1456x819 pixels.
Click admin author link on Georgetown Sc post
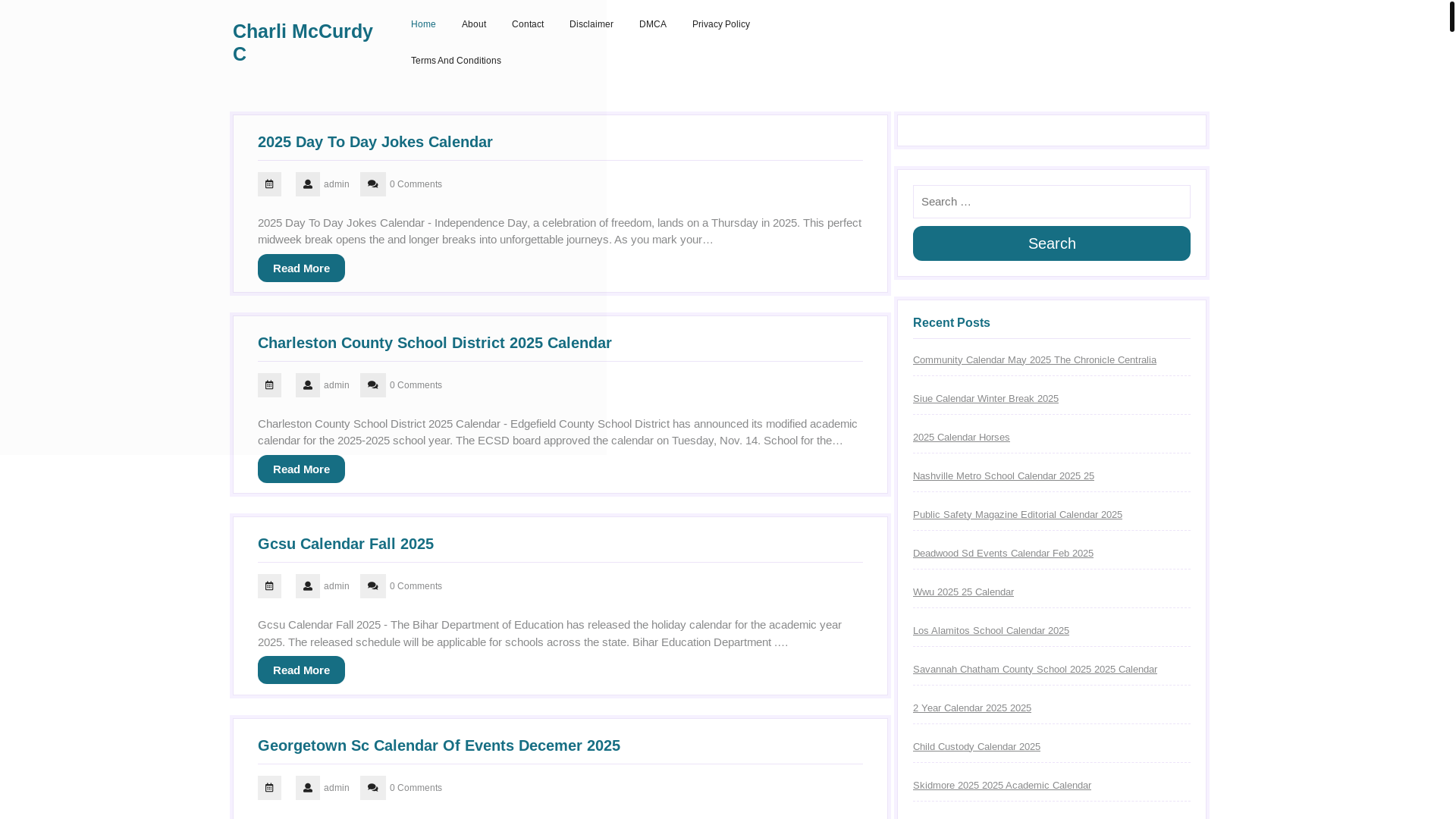pyautogui.click(x=337, y=788)
